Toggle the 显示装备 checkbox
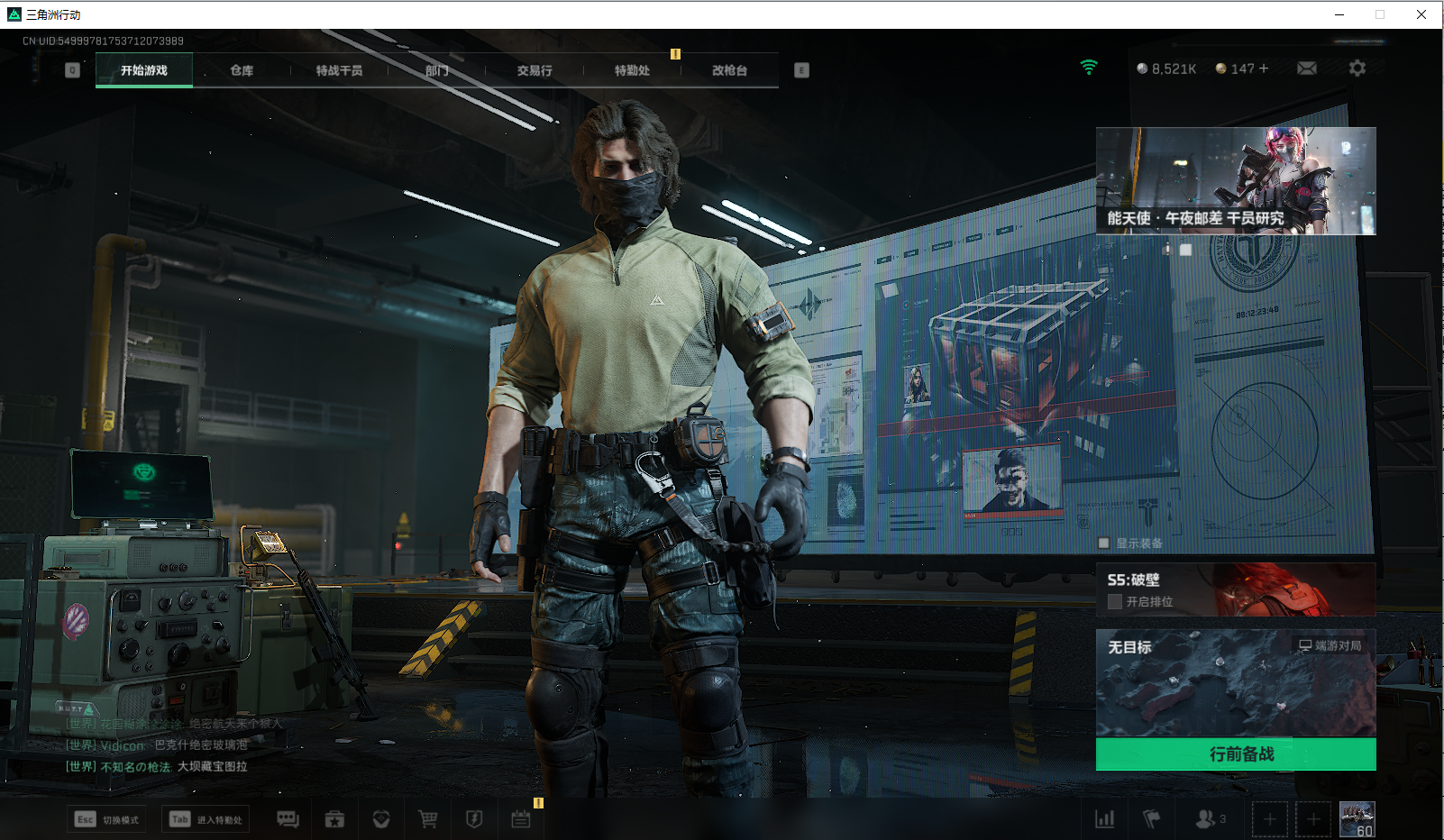This screenshot has width=1444, height=840. 1104,543
